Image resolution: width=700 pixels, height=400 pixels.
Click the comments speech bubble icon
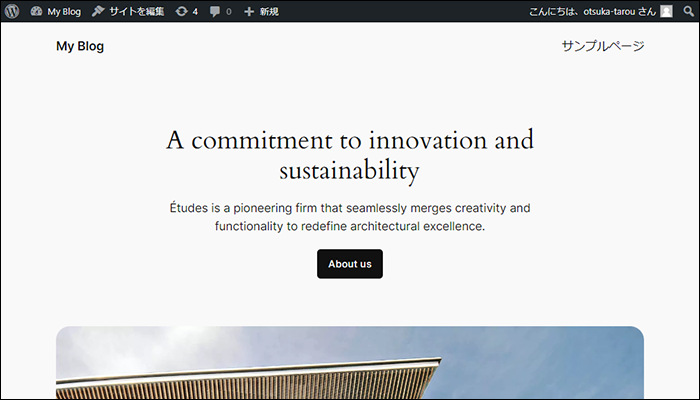click(215, 11)
